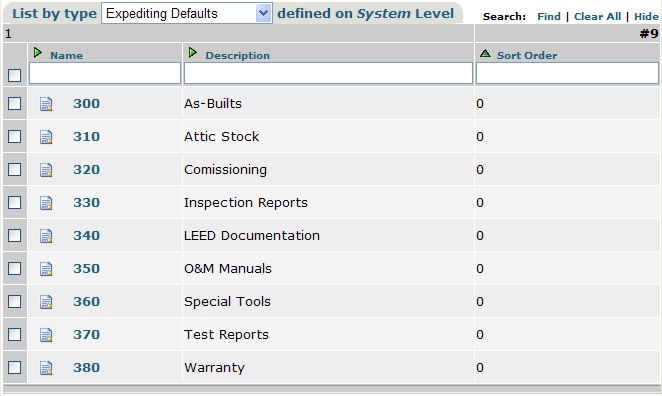The height and width of the screenshot is (396, 662).
Task: Open document icon for row 340
Action: pyautogui.click(x=46, y=236)
